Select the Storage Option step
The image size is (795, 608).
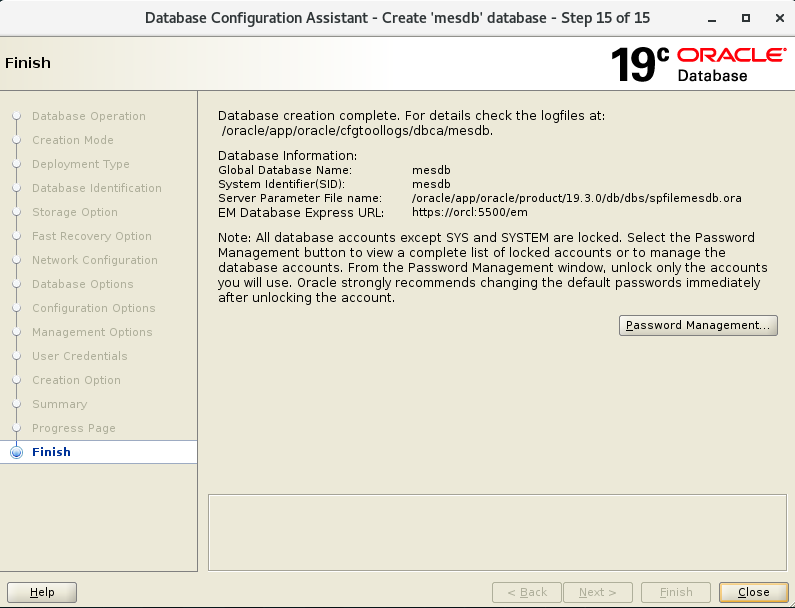tap(74, 212)
